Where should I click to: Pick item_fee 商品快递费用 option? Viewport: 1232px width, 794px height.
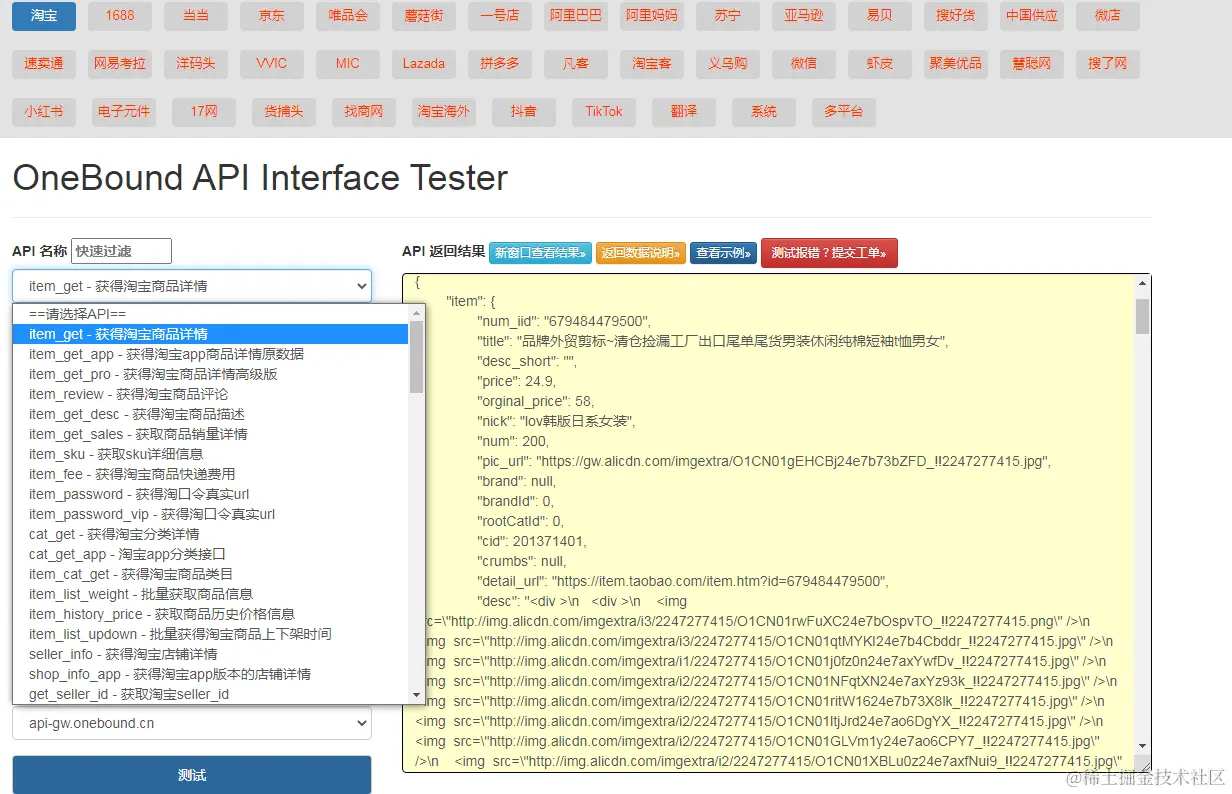pos(211,474)
